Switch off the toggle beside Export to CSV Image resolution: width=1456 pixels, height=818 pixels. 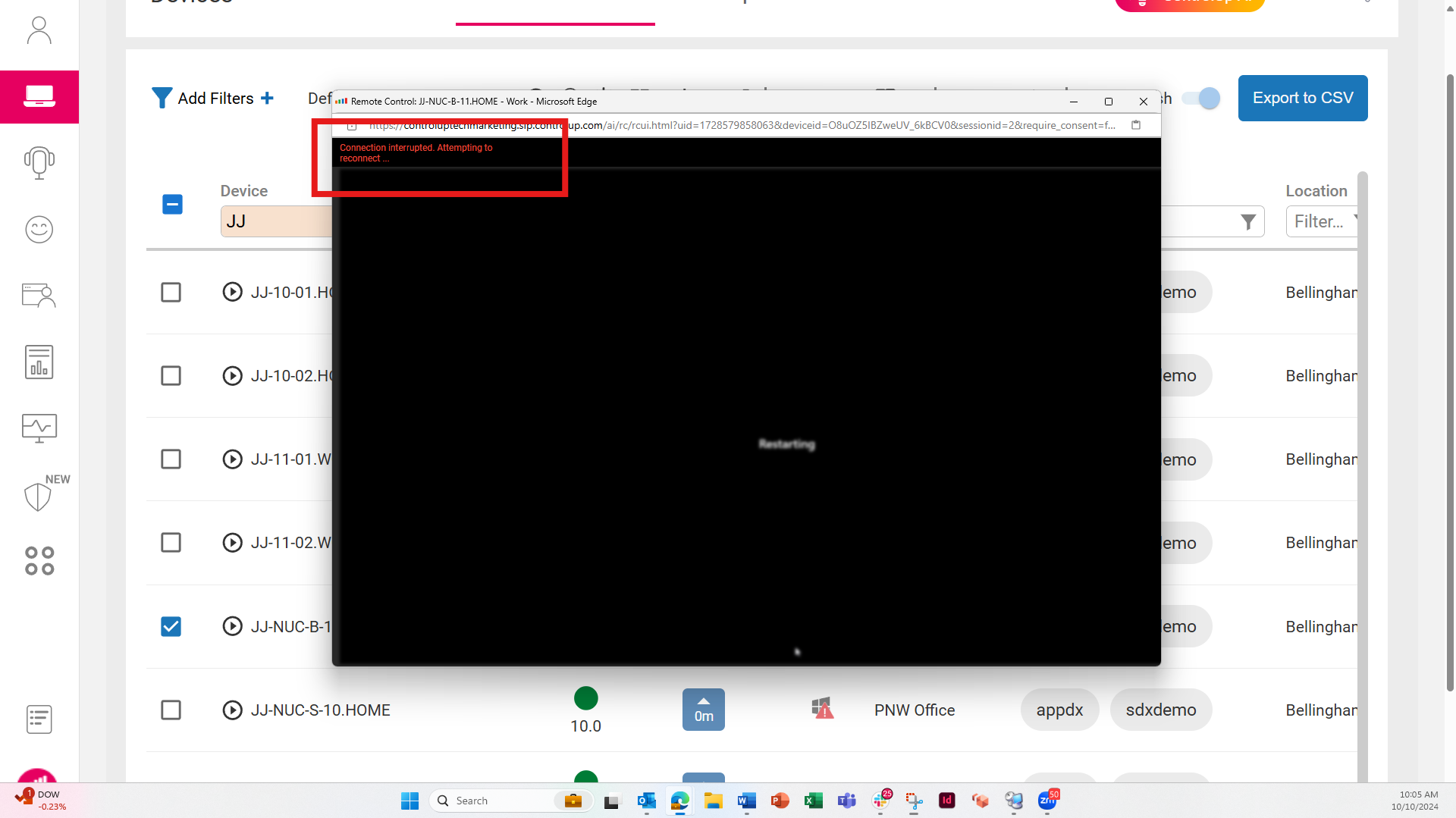(1200, 98)
